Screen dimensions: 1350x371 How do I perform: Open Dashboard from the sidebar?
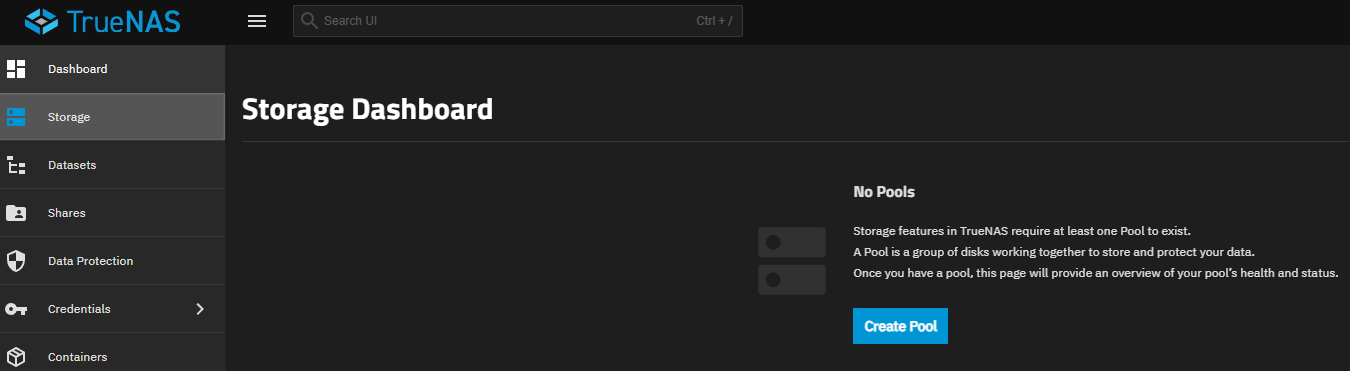click(112, 69)
